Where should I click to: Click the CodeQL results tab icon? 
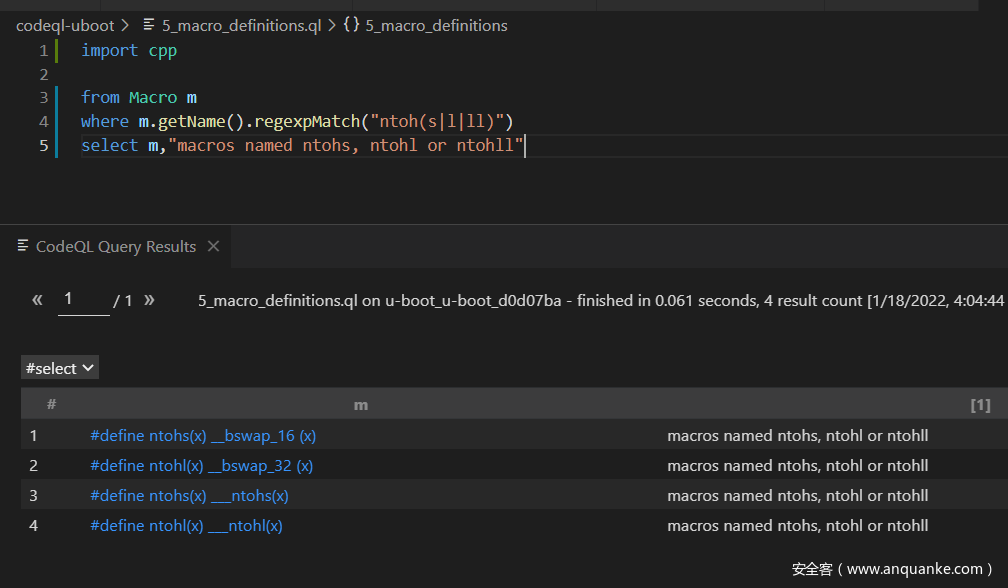23,247
